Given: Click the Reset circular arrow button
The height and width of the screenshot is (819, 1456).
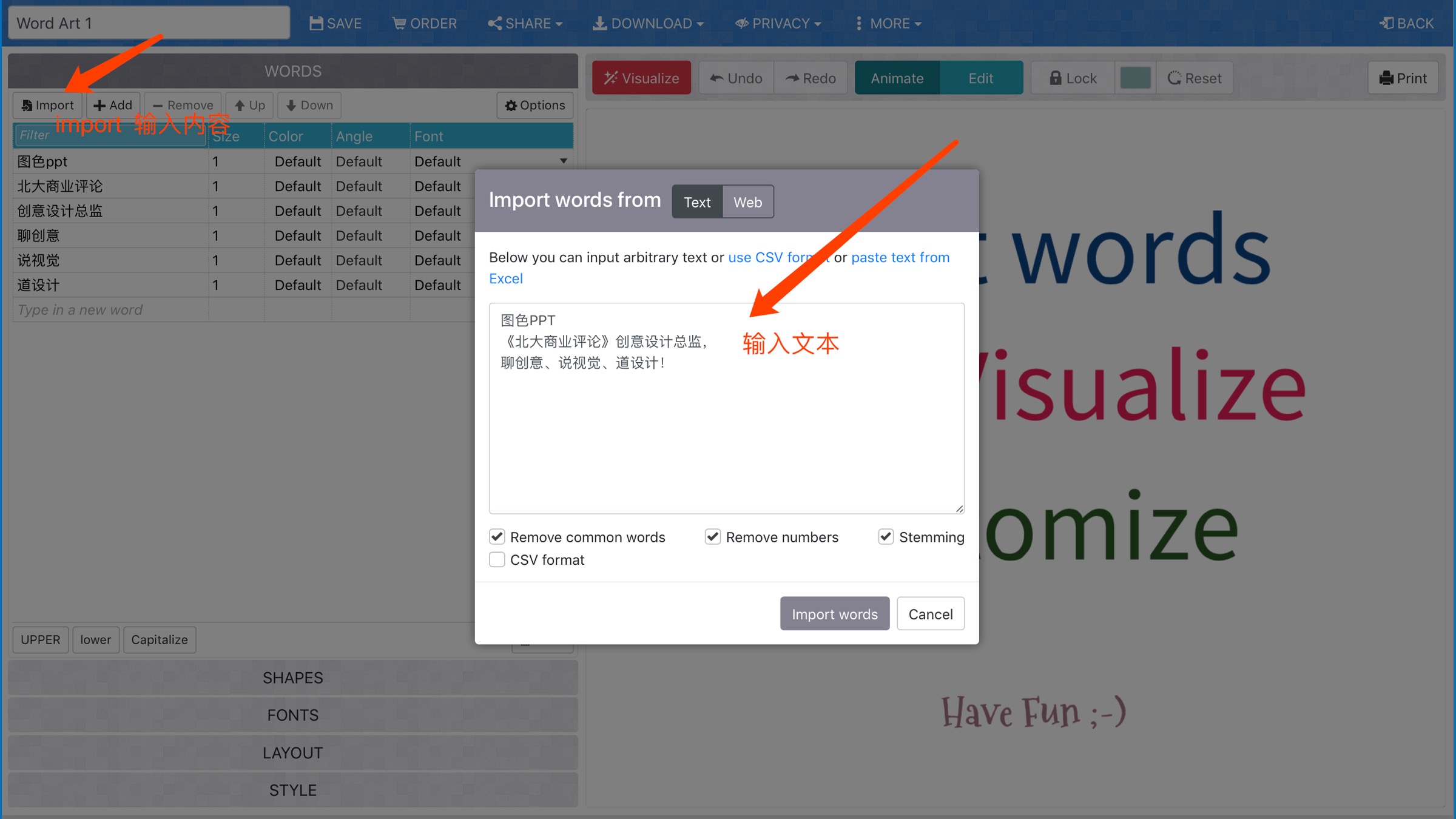Looking at the screenshot, I should tap(1194, 78).
